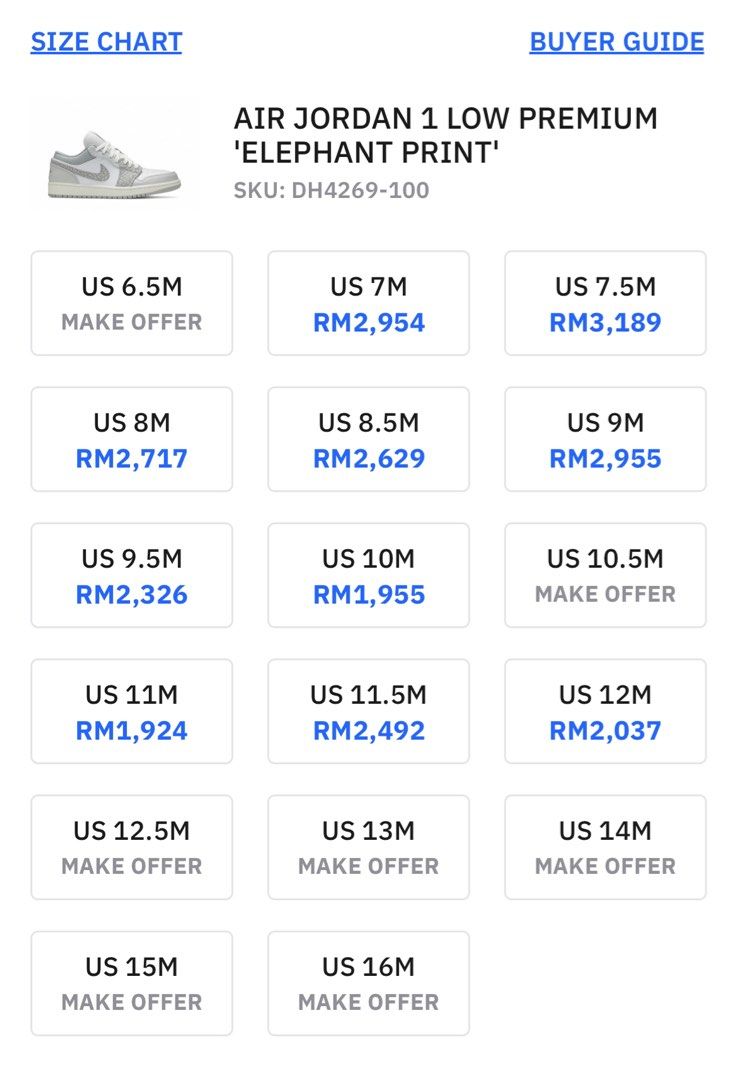
Task: Choose size US 9M for RM2,955
Action: coord(605,439)
